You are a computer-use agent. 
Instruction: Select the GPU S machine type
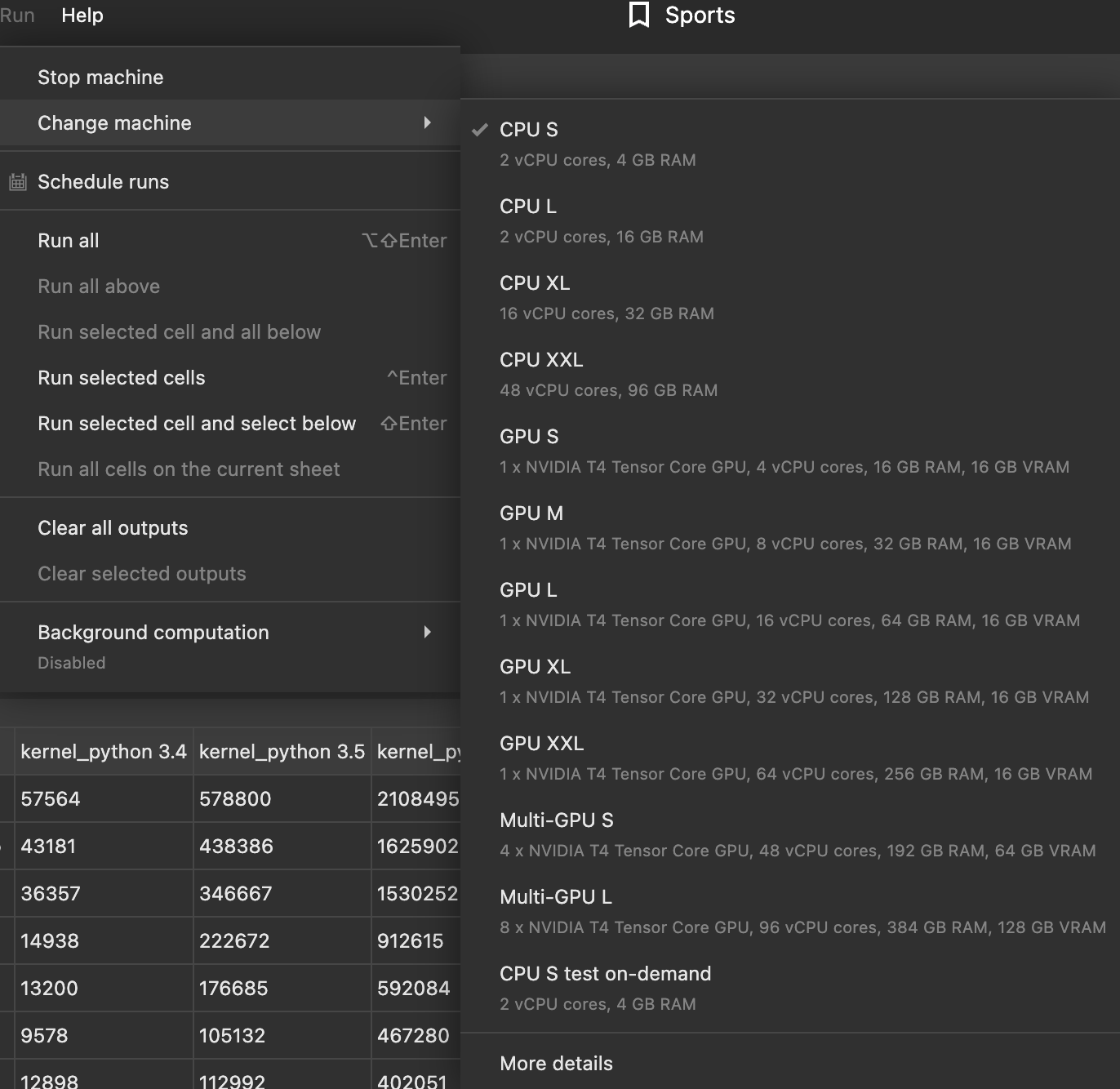[529, 437]
